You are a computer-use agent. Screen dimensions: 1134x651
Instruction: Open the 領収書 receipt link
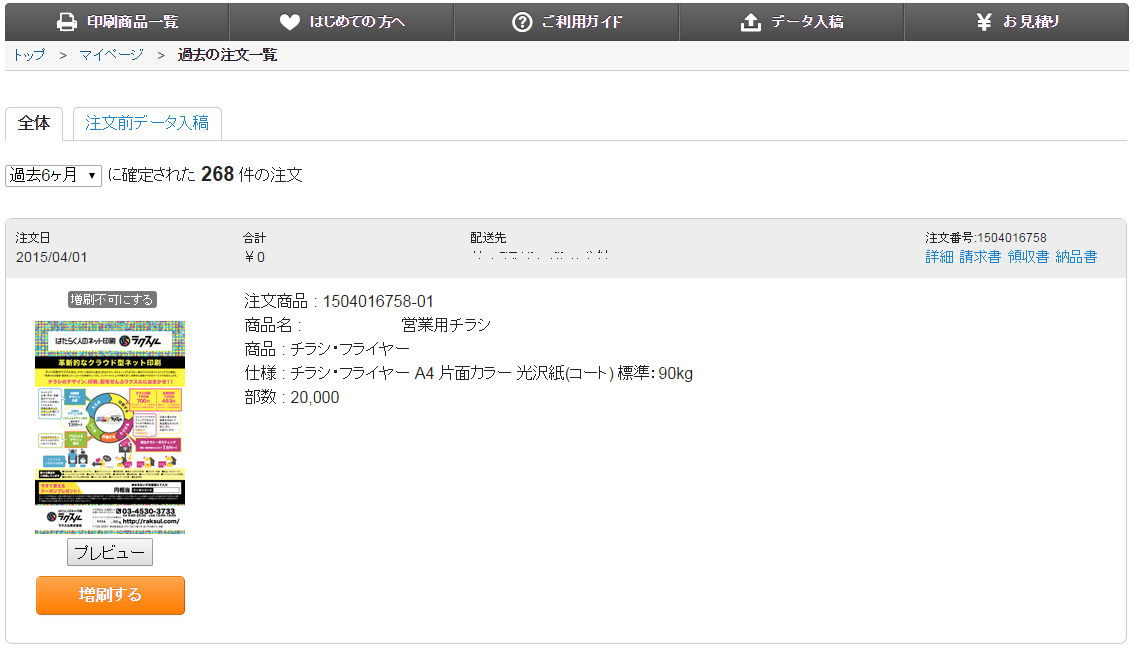point(1028,257)
